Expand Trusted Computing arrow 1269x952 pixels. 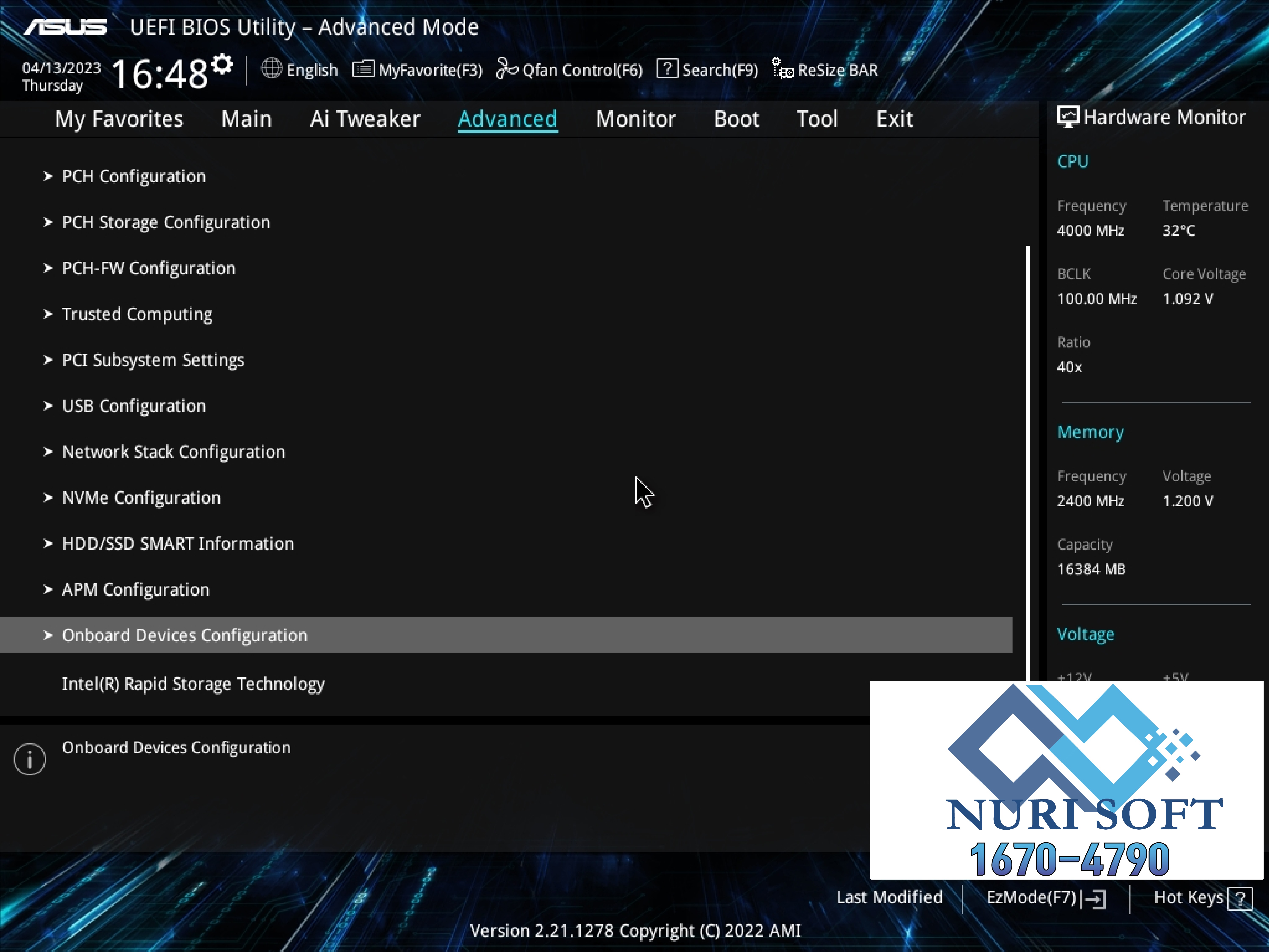pyautogui.click(x=48, y=314)
